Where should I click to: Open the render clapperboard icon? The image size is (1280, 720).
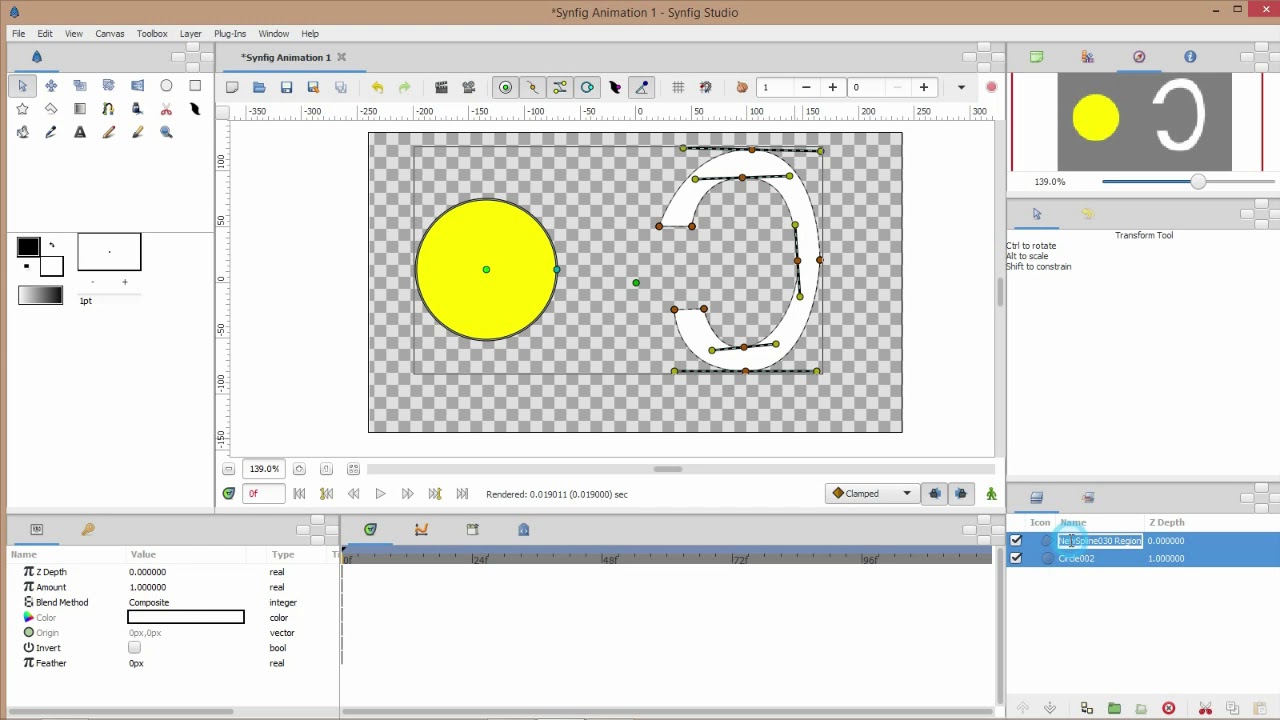pyautogui.click(x=441, y=88)
